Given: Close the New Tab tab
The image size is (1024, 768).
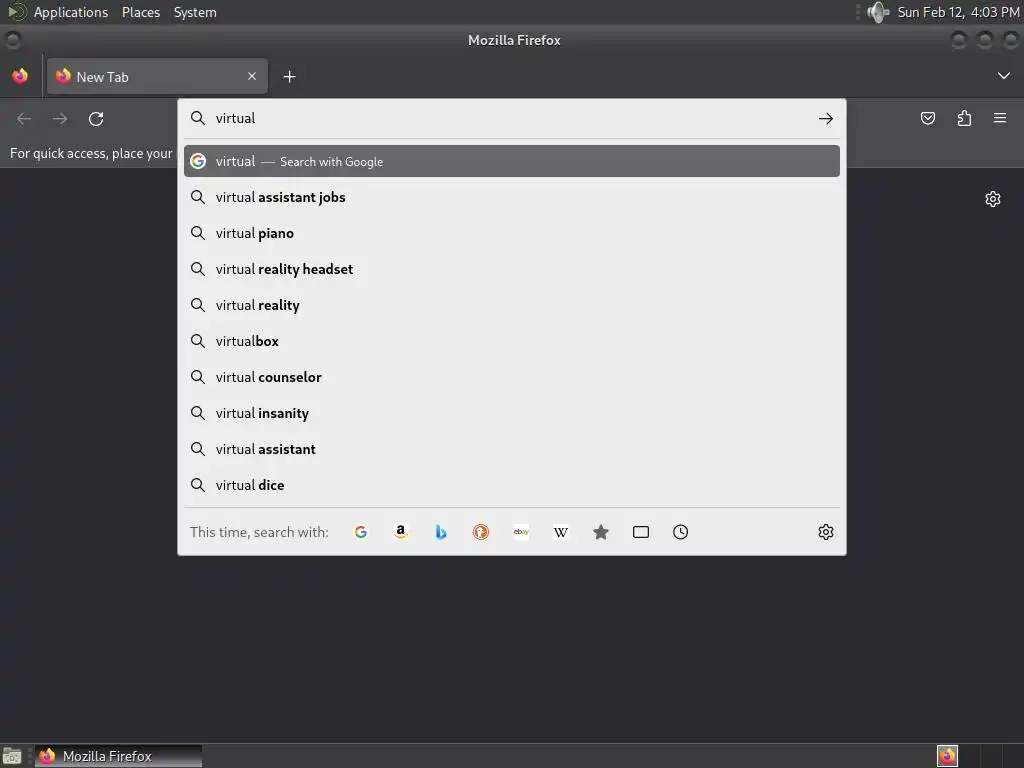Looking at the screenshot, I should pos(252,76).
